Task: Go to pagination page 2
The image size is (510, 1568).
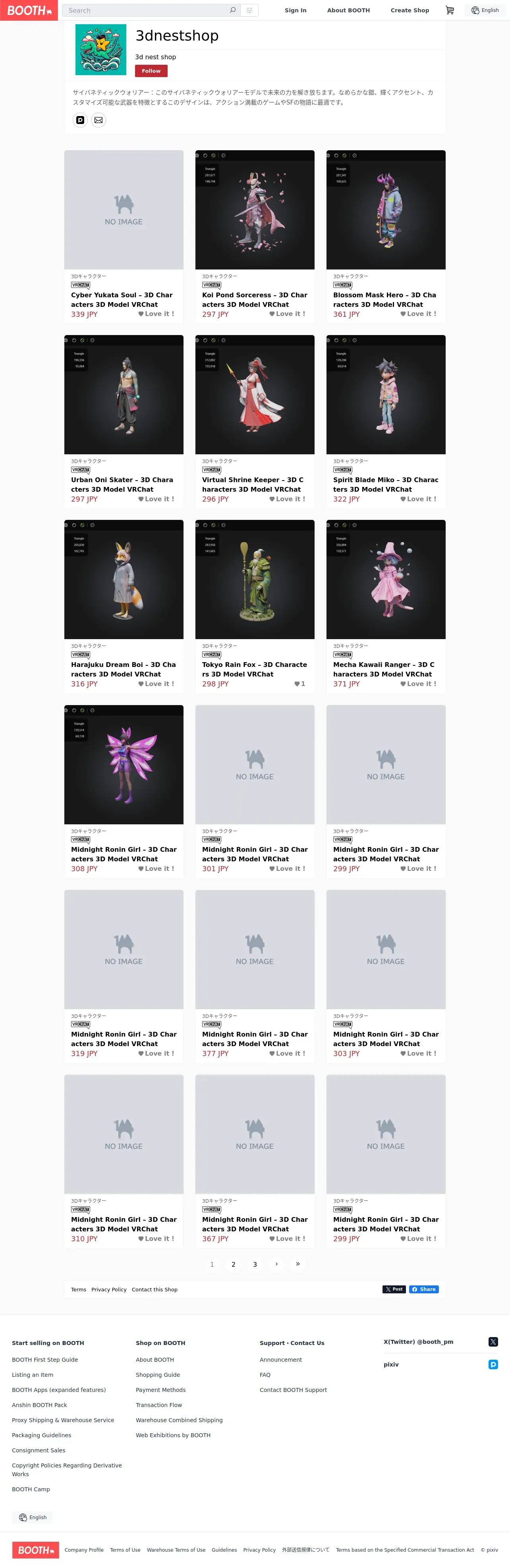Action: 233,1264
